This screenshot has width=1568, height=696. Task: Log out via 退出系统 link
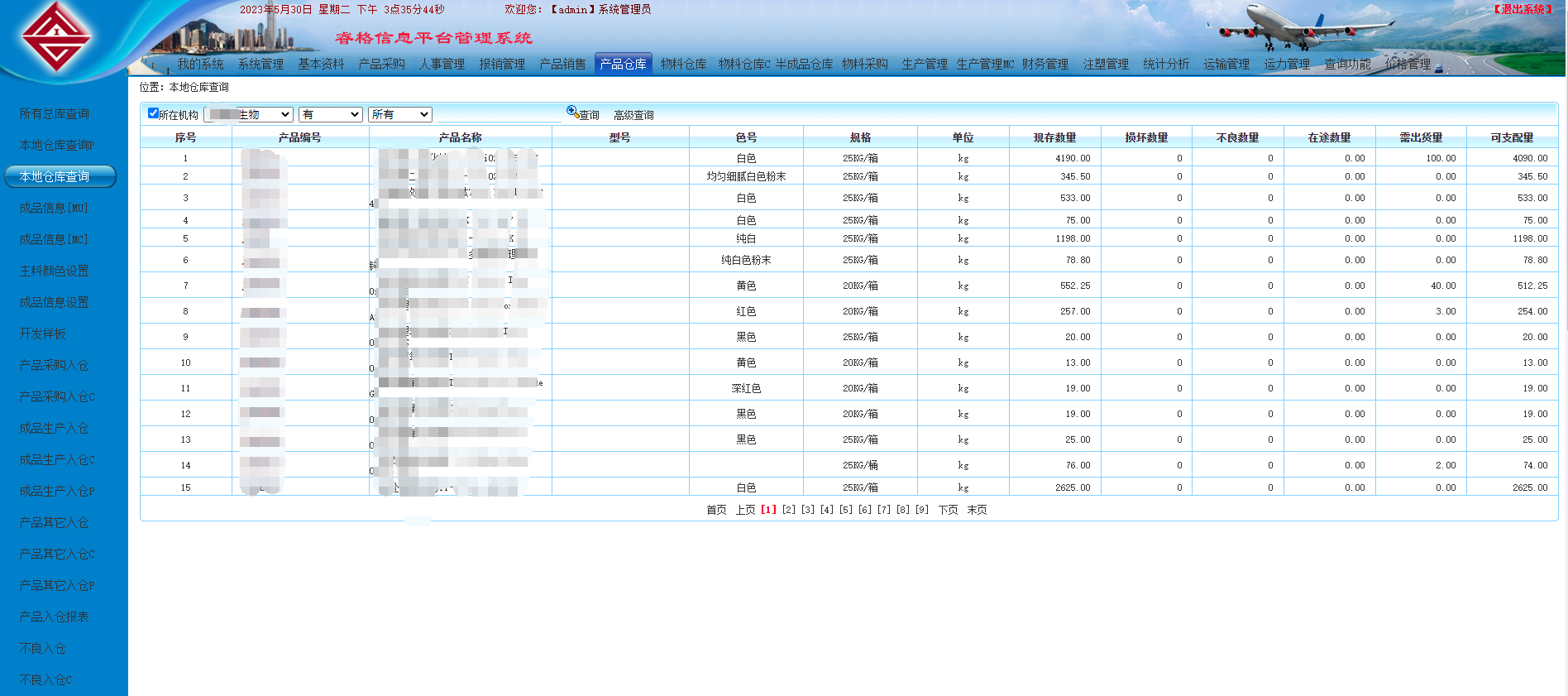[1523, 10]
